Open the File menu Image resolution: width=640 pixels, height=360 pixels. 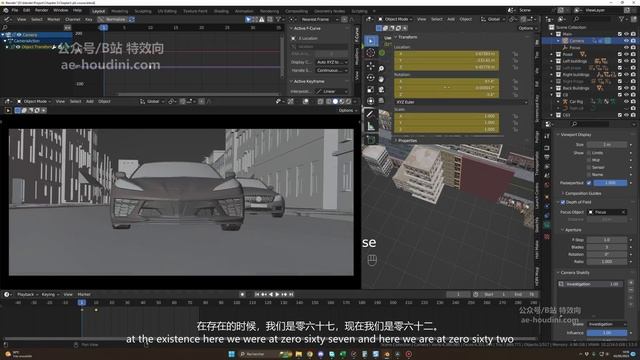pyautogui.click(x=15, y=10)
